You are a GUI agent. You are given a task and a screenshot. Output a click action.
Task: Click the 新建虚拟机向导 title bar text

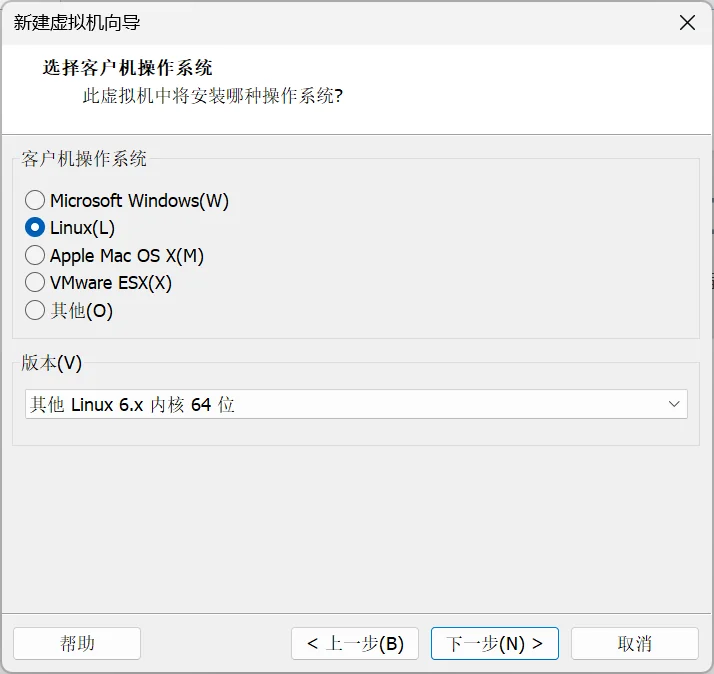77,23
